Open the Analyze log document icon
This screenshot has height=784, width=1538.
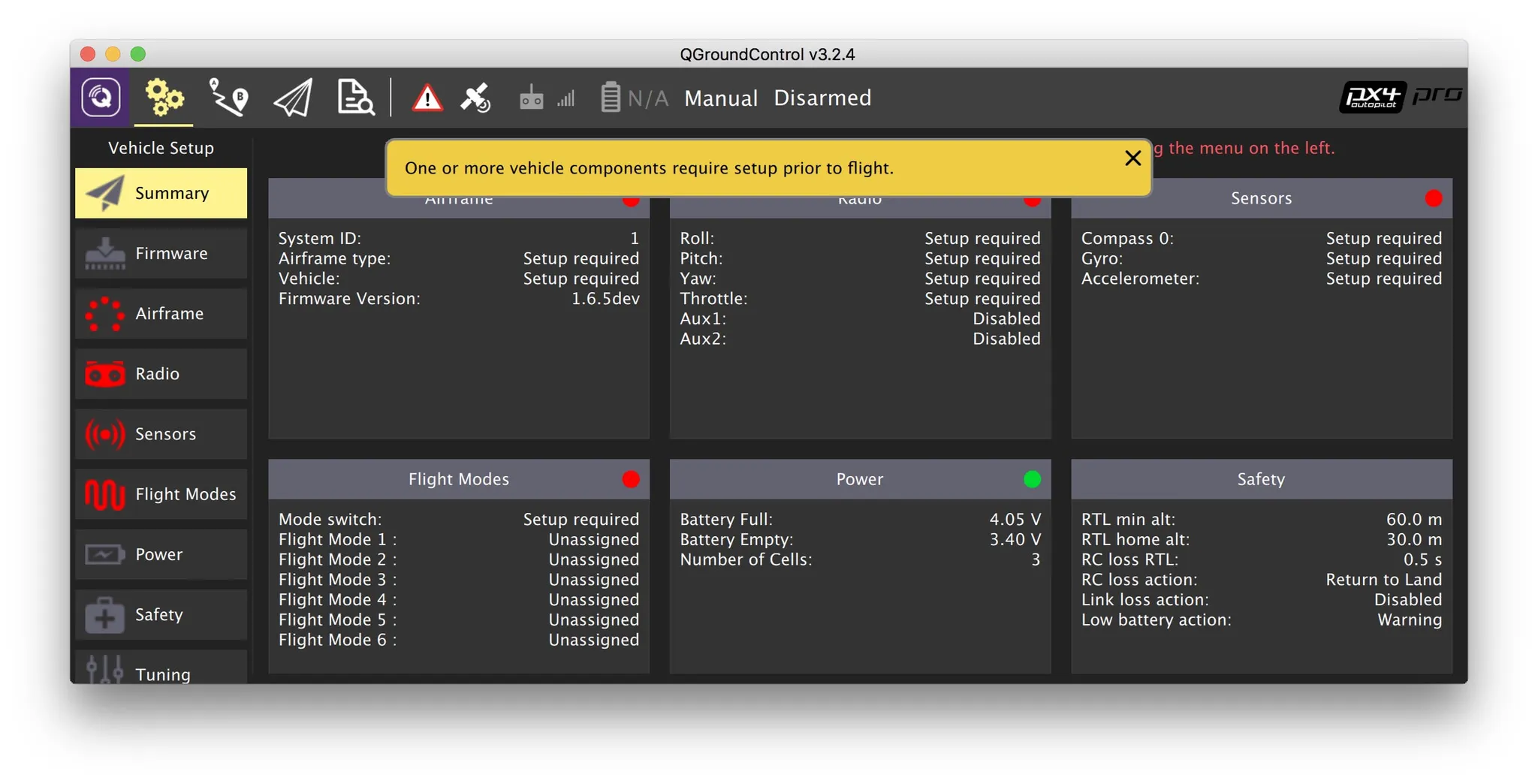click(354, 98)
